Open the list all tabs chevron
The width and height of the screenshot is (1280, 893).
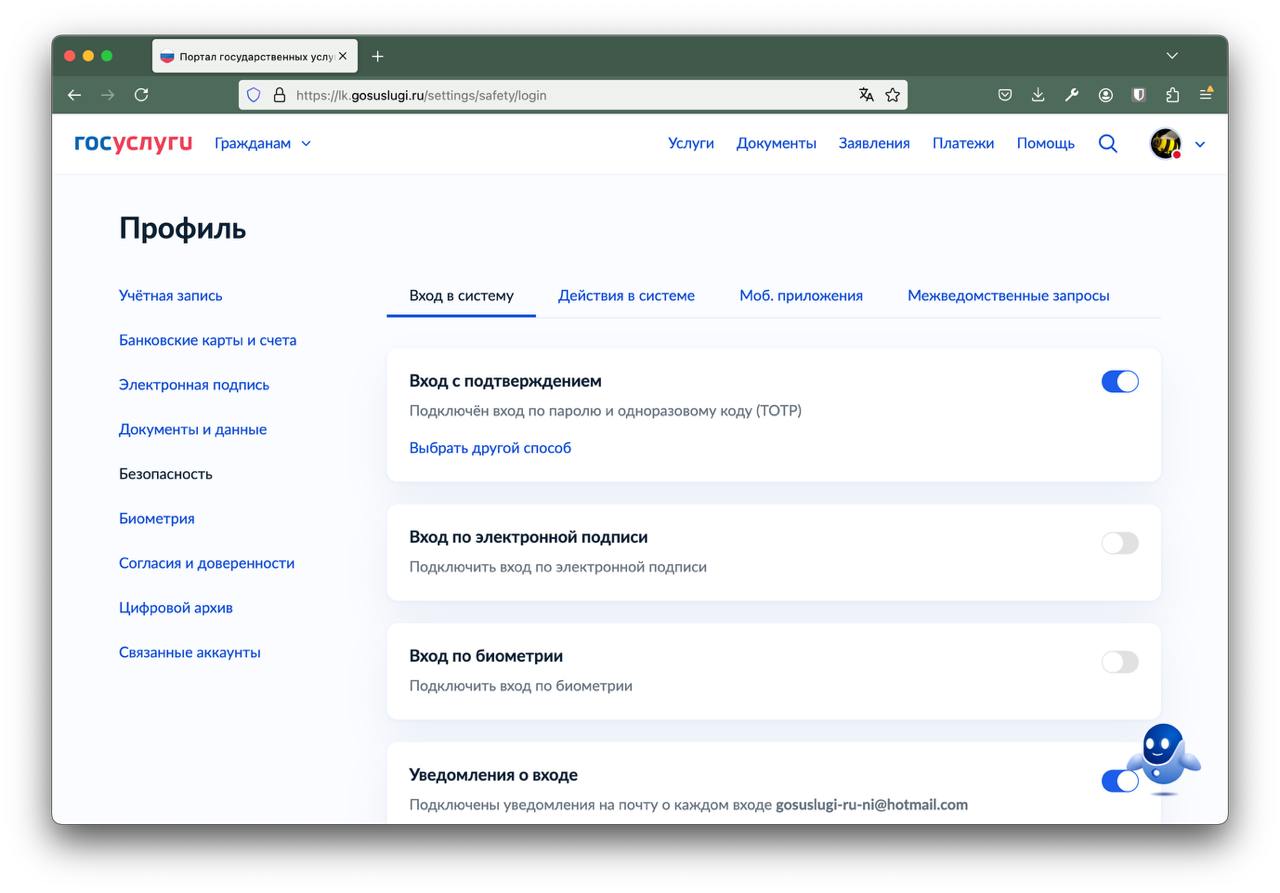click(1172, 56)
